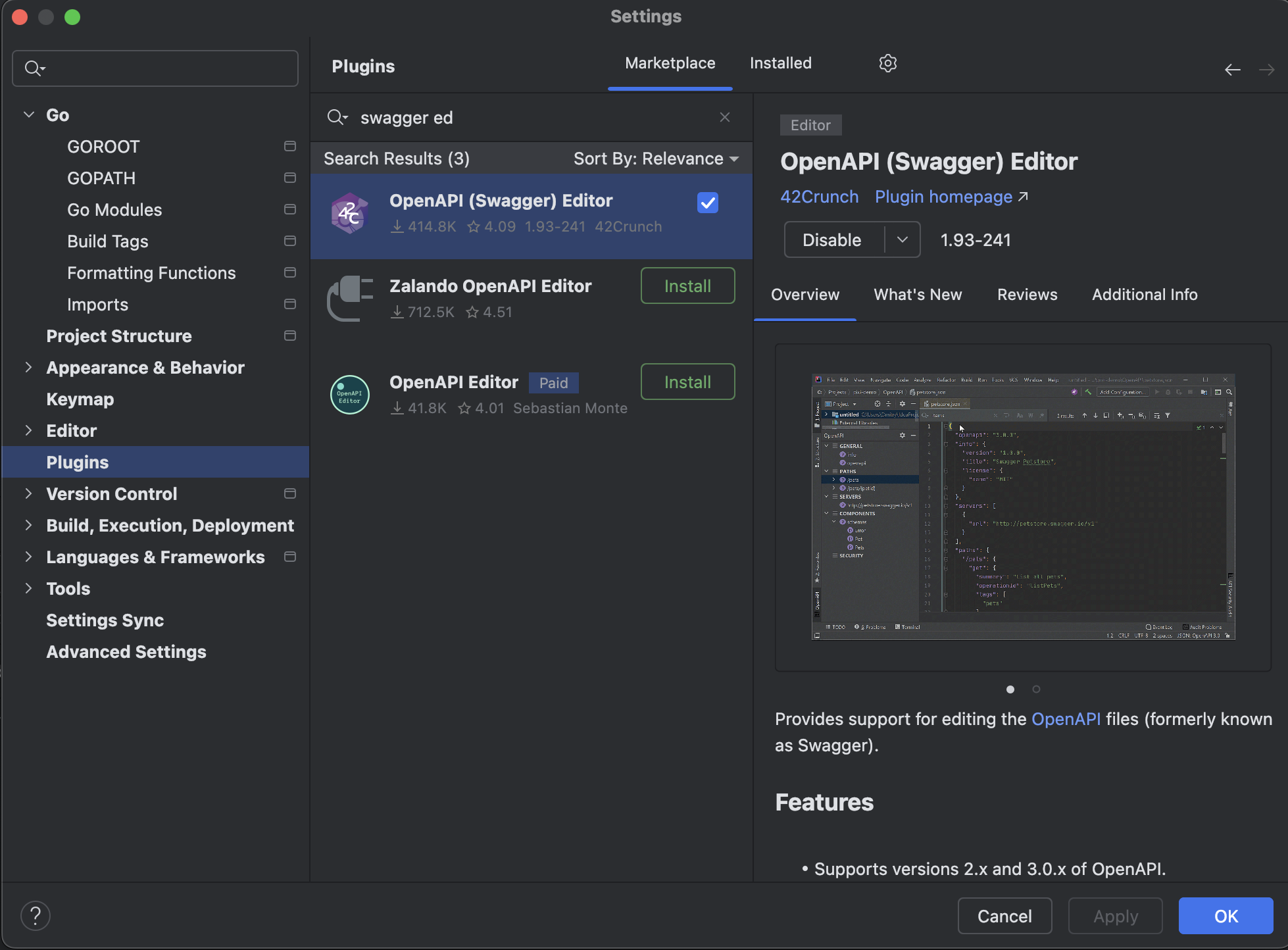Image resolution: width=1288 pixels, height=950 pixels.
Task: Open the Reviews tab
Action: click(1027, 295)
